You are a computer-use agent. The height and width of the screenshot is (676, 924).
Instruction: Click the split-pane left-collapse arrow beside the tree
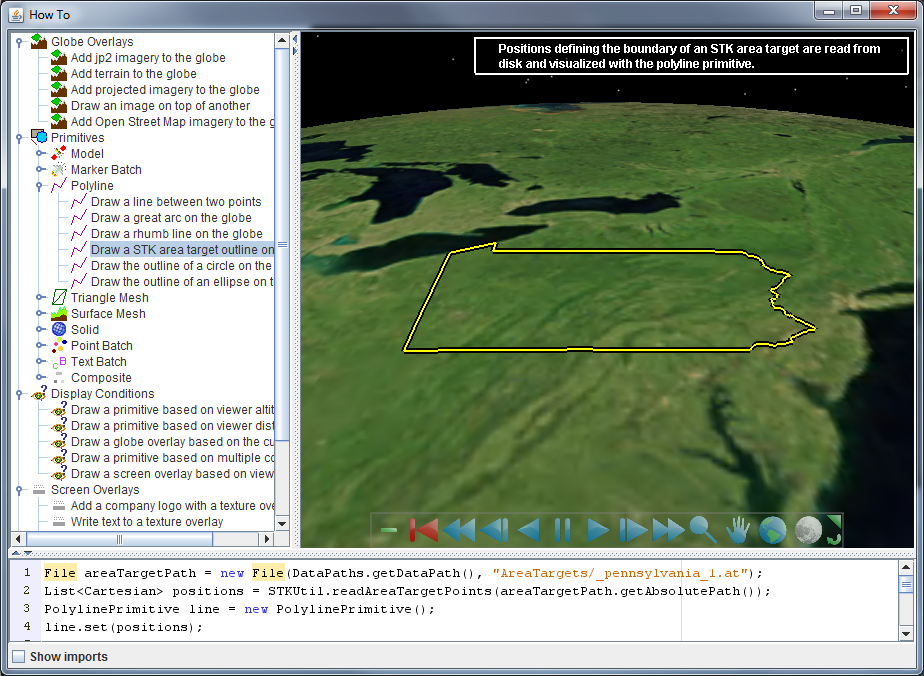tap(295, 39)
